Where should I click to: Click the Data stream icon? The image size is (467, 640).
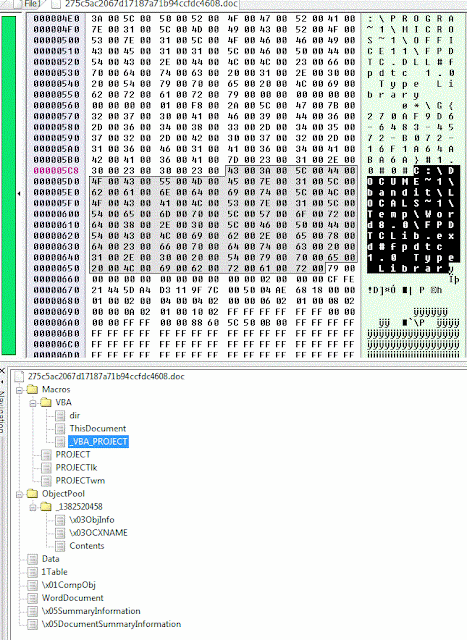click(32, 559)
